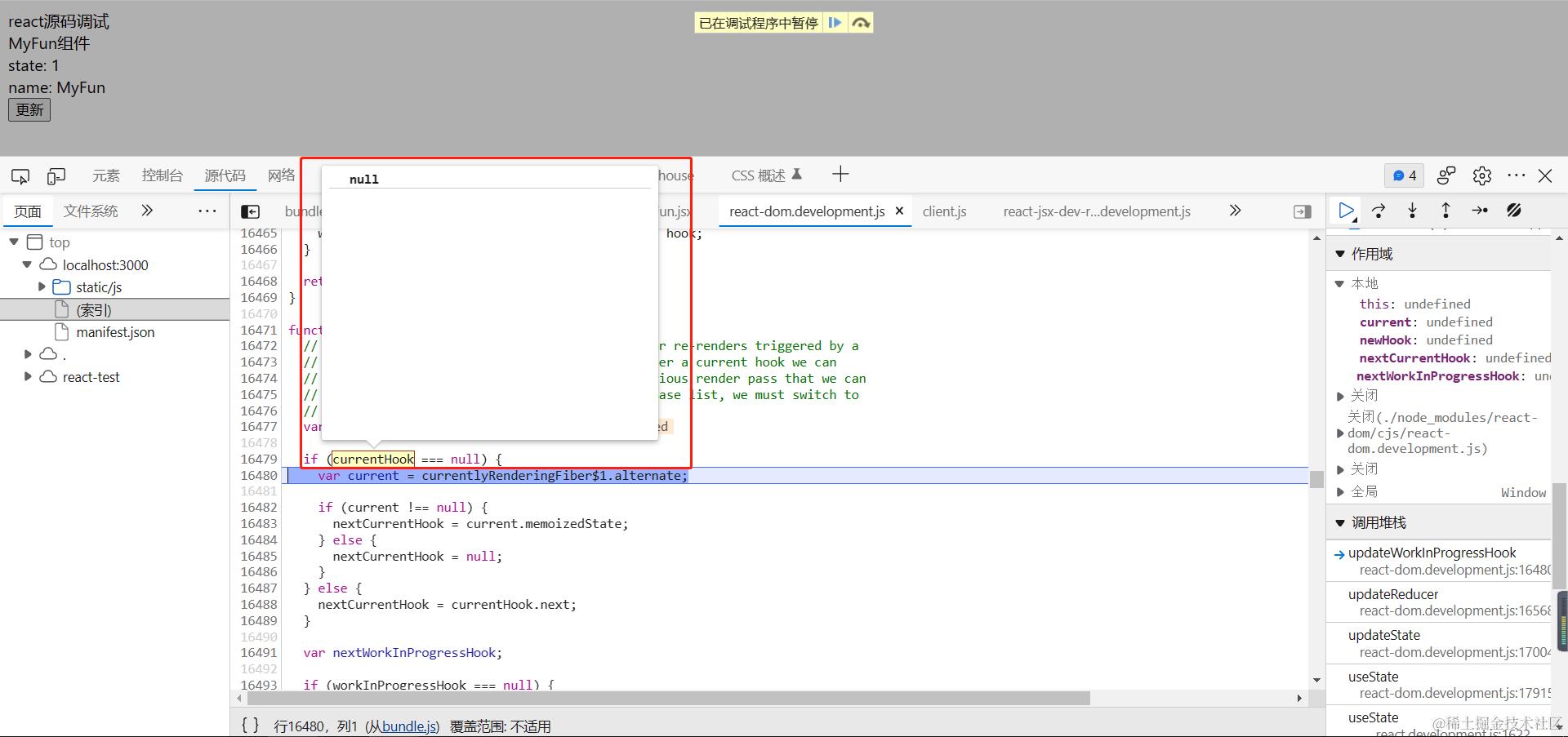This screenshot has width=1568, height=737.
Task: Open the 元素 tab
Action: (106, 175)
